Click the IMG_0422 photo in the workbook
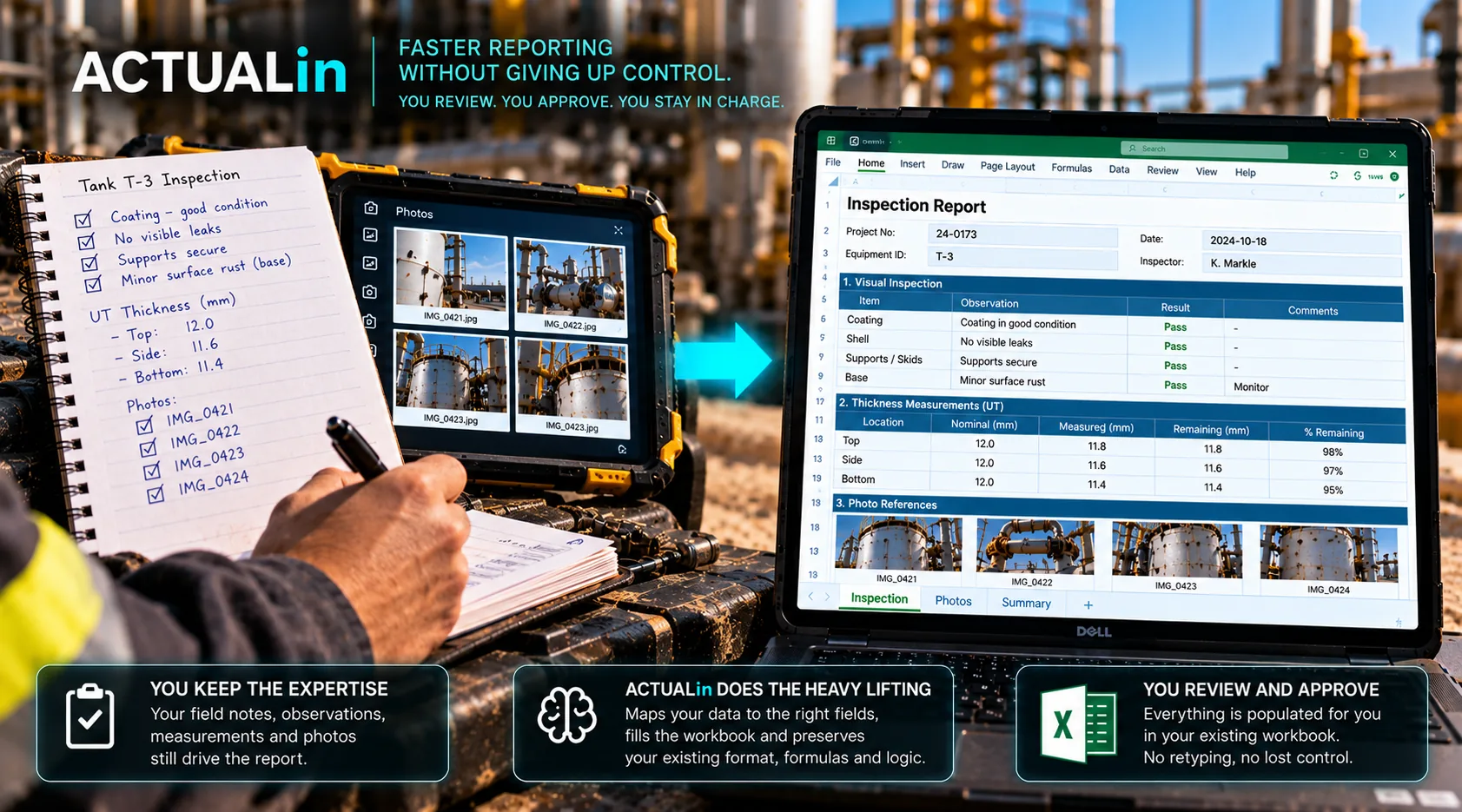 click(x=1035, y=547)
